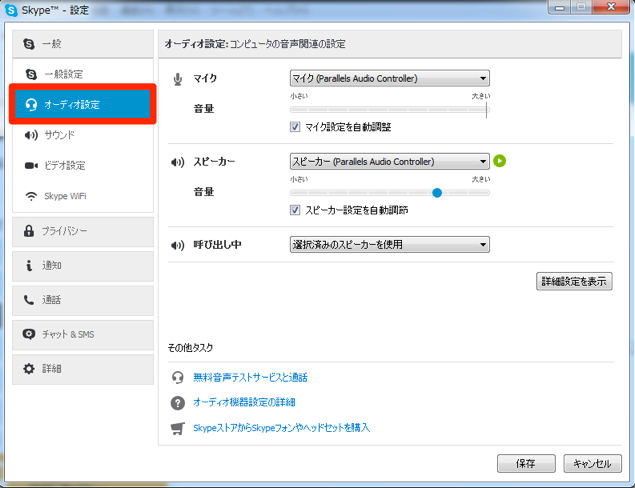
Task: Click the オーディオ設定 header title text
Action: (x=196, y=44)
